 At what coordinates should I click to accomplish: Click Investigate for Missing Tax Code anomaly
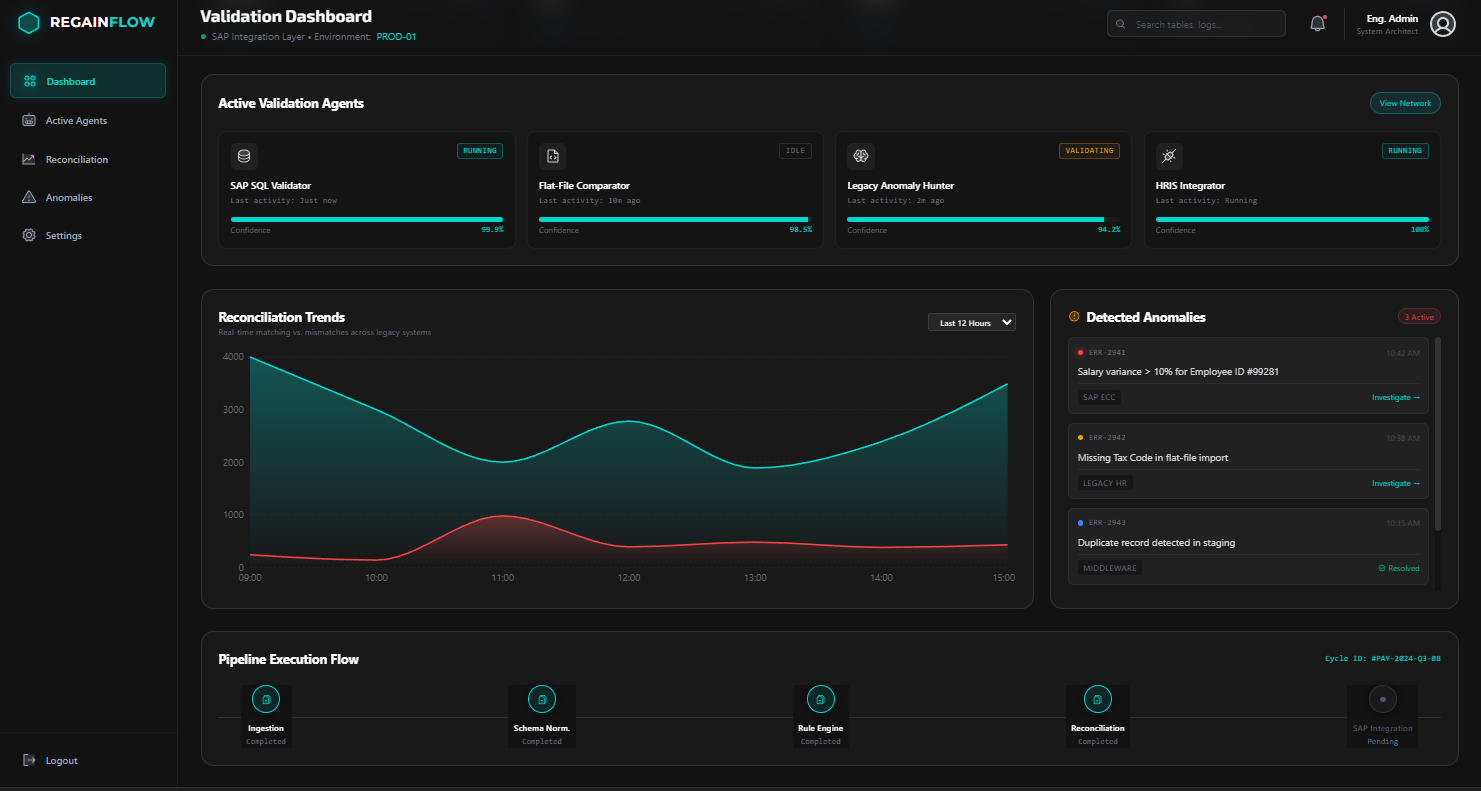click(x=1395, y=484)
